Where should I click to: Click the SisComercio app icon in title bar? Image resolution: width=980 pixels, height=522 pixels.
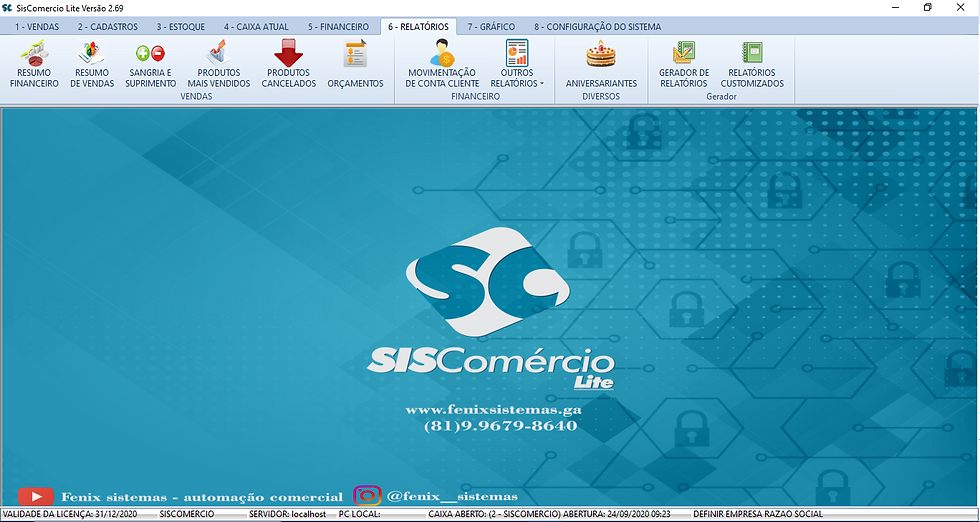8,8
